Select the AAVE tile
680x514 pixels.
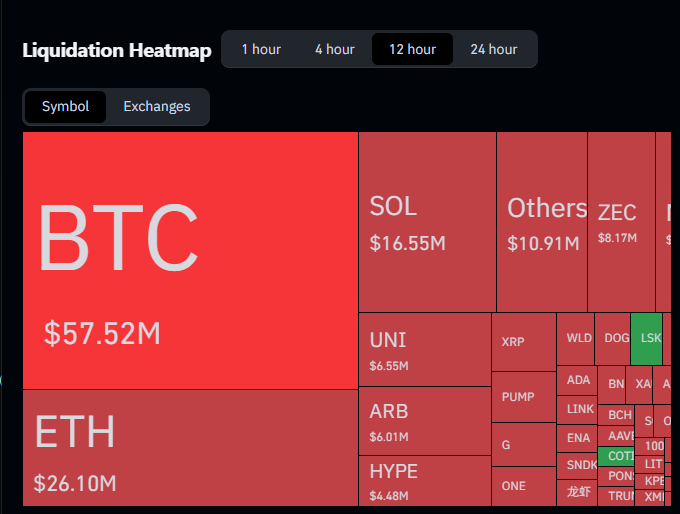coord(616,436)
